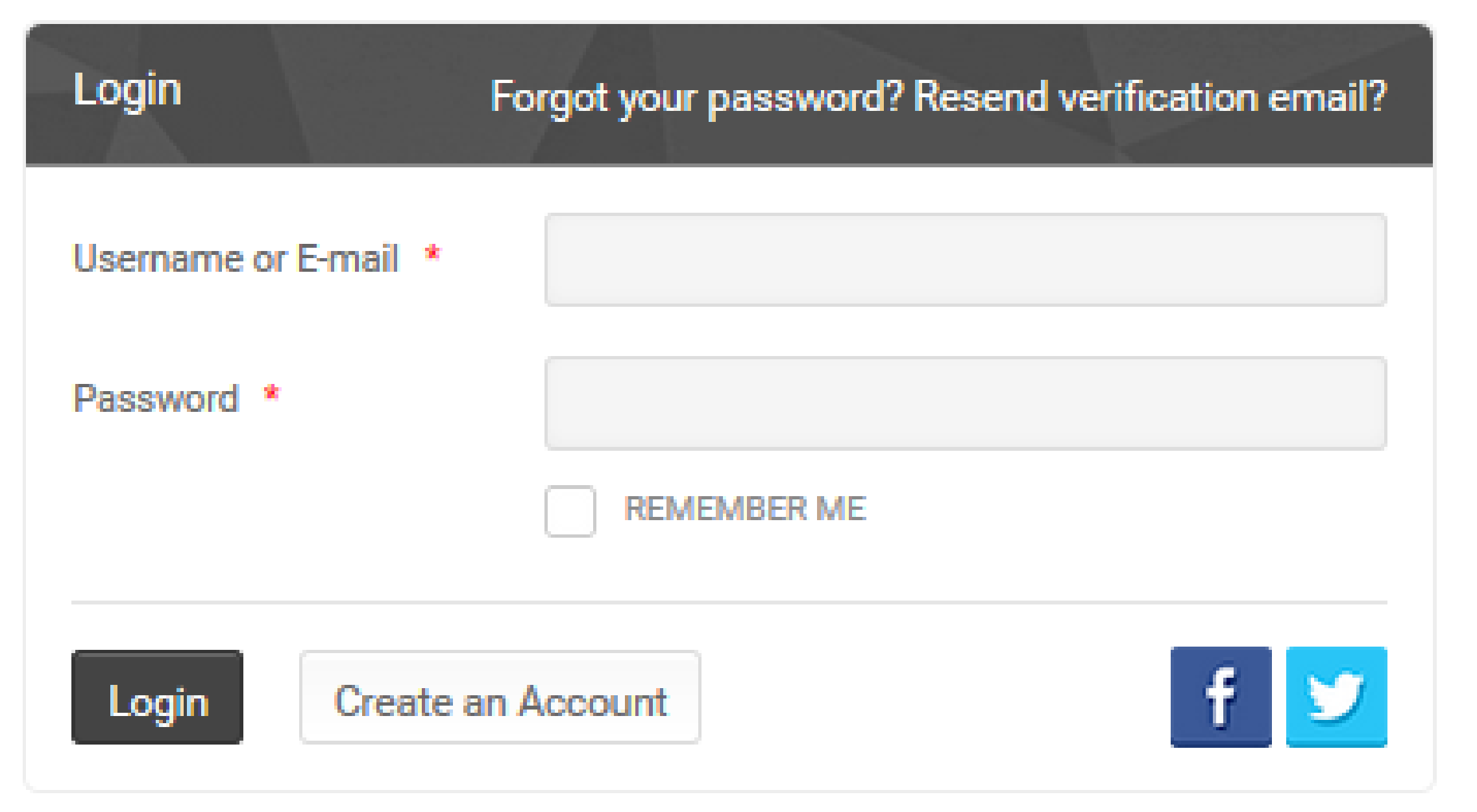Click the white f letter on the Facebook tile

tap(1221, 697)
